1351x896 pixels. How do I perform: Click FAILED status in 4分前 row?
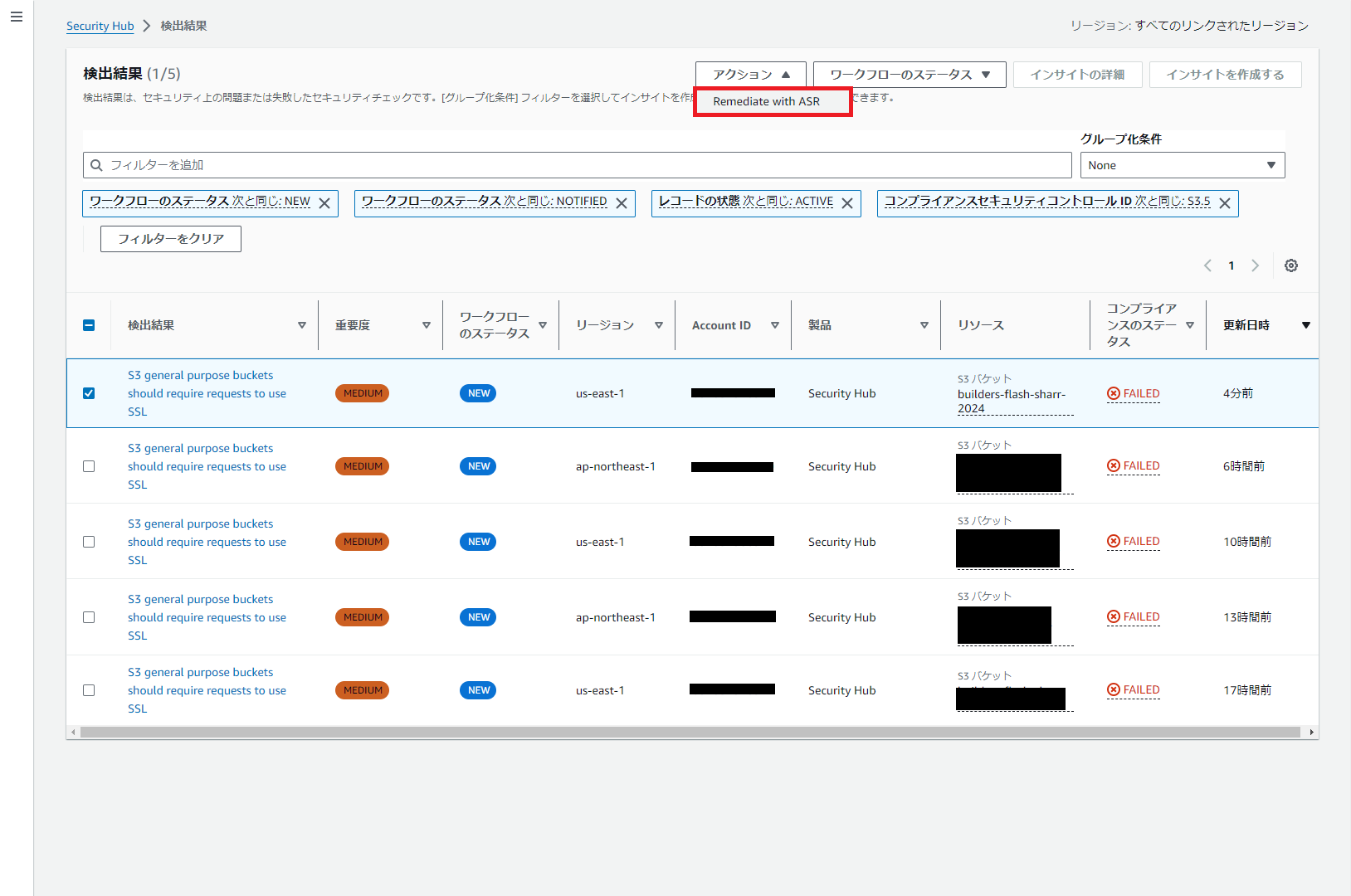1134,393
